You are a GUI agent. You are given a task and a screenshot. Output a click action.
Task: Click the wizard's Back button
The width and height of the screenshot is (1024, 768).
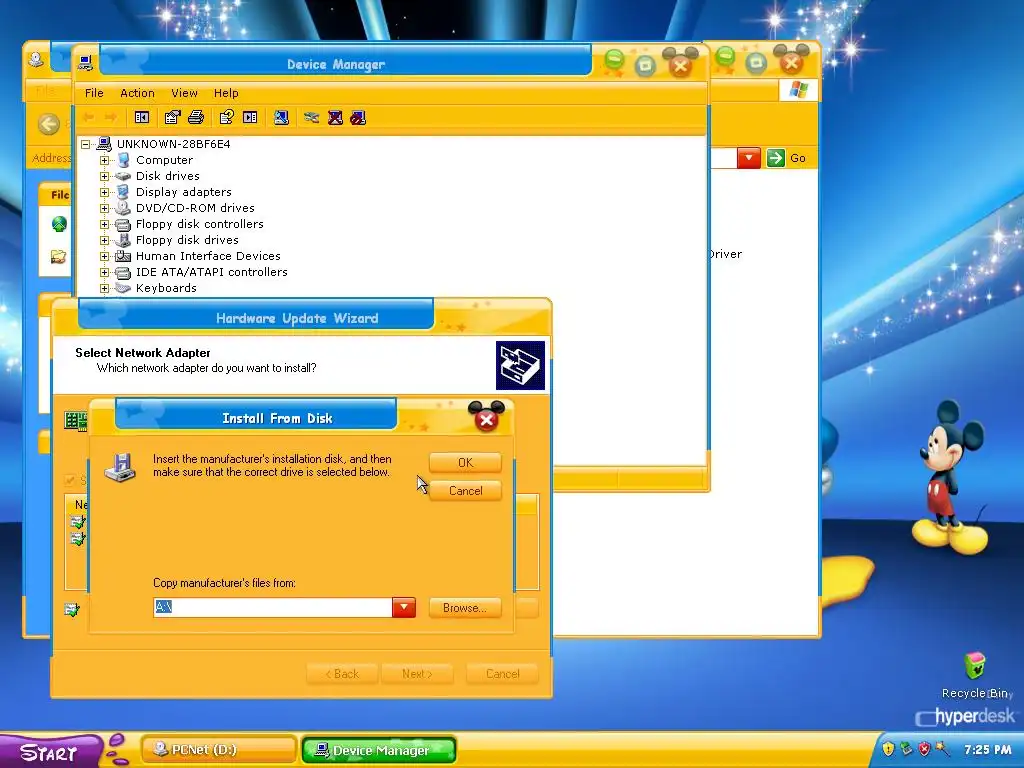pyautogui.click(x=342, y=673)
